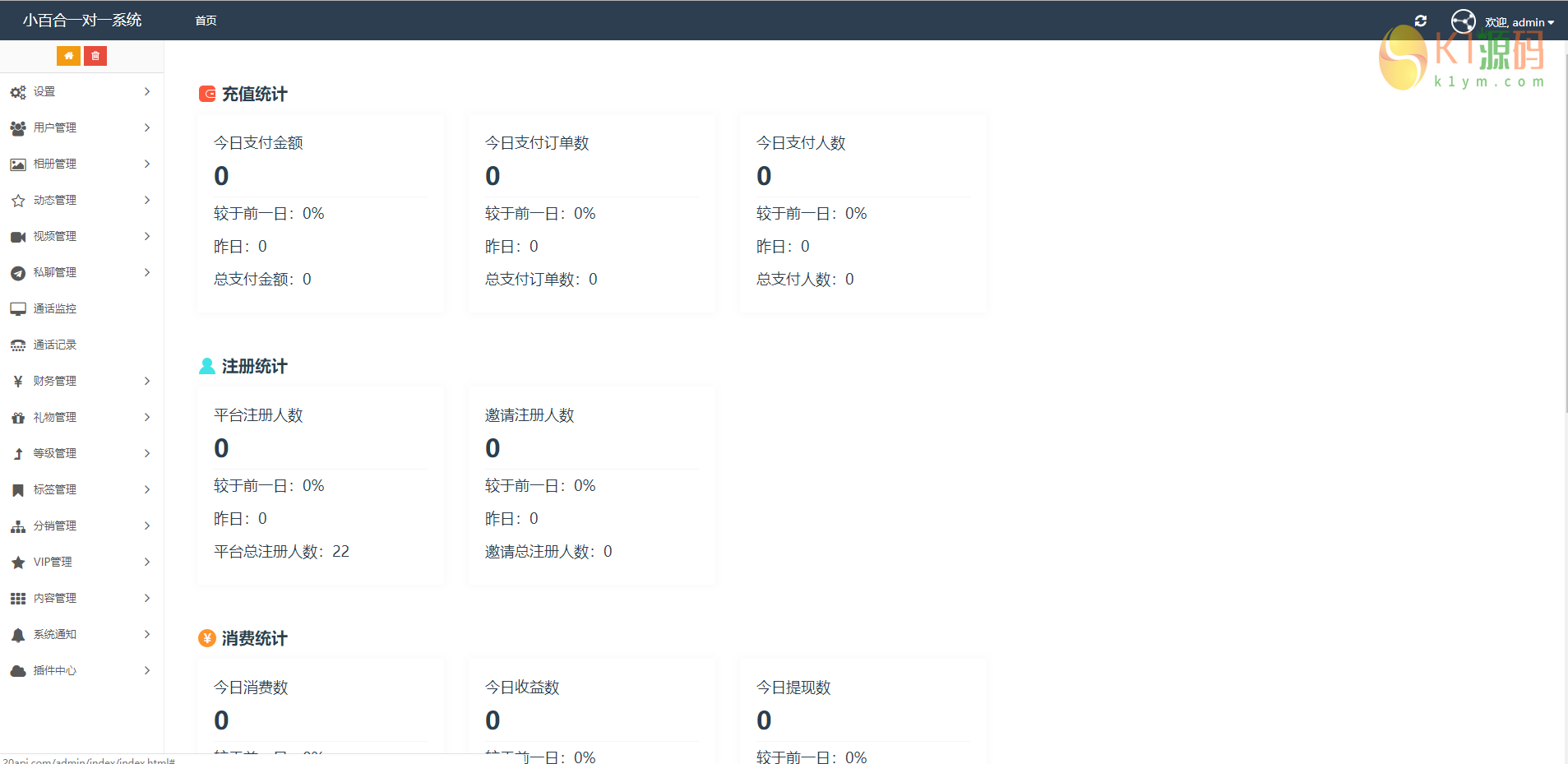This screenshot has height=764, width=1568.
Task: Expand the 用户管理 menu chevron
Action: click(x=147, y=127)
